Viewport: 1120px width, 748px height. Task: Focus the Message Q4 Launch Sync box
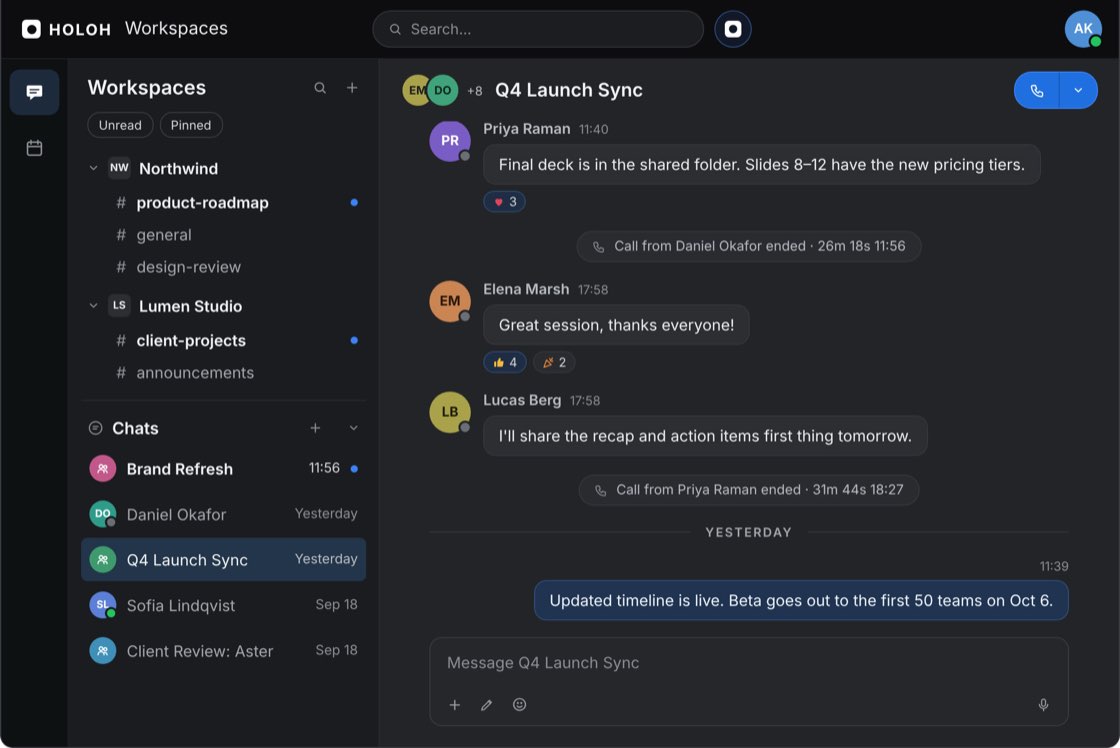click(x=749, y=663)
